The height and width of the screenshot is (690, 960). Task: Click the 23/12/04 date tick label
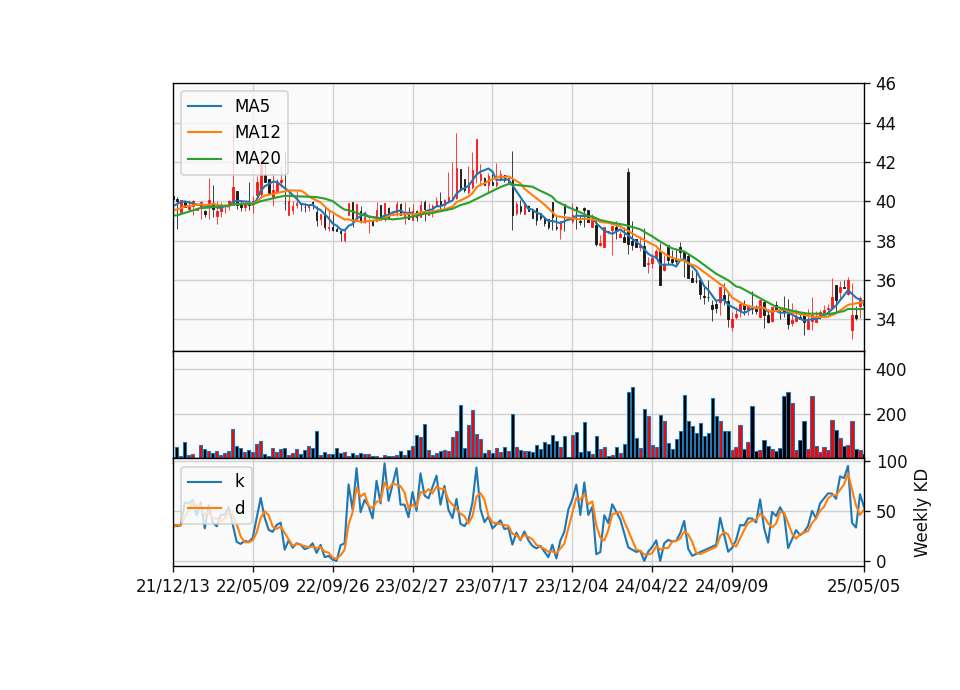[x=572, y=586]
